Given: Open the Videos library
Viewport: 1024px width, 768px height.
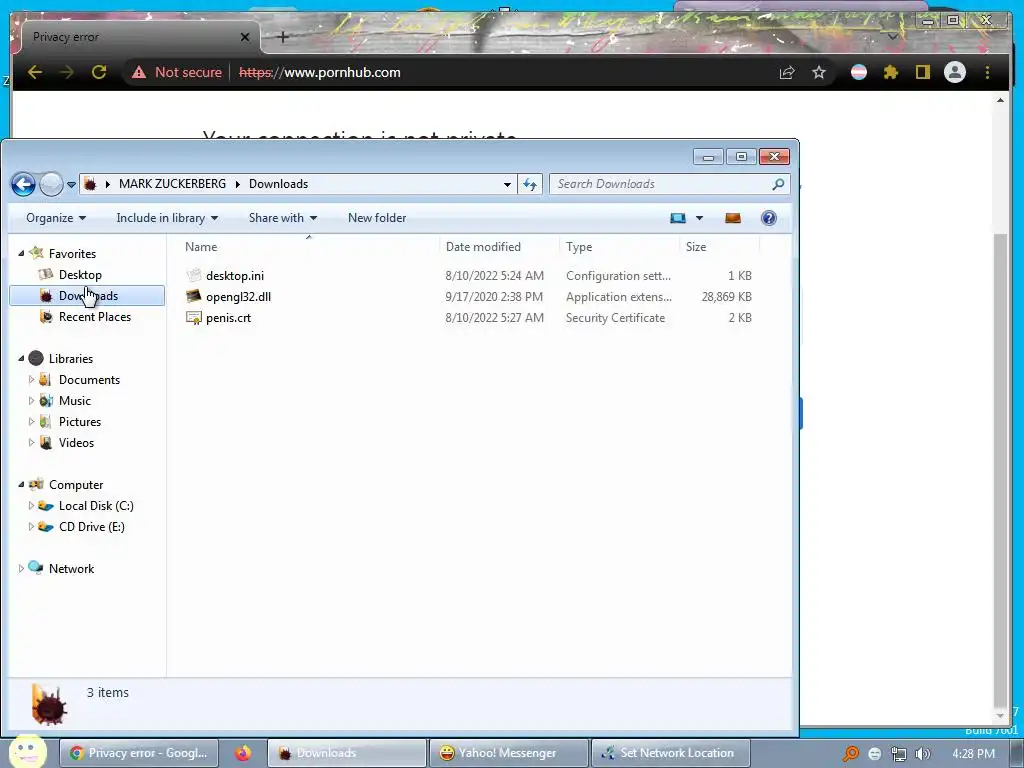Looking at the screenshot, I should coord(76,443).
